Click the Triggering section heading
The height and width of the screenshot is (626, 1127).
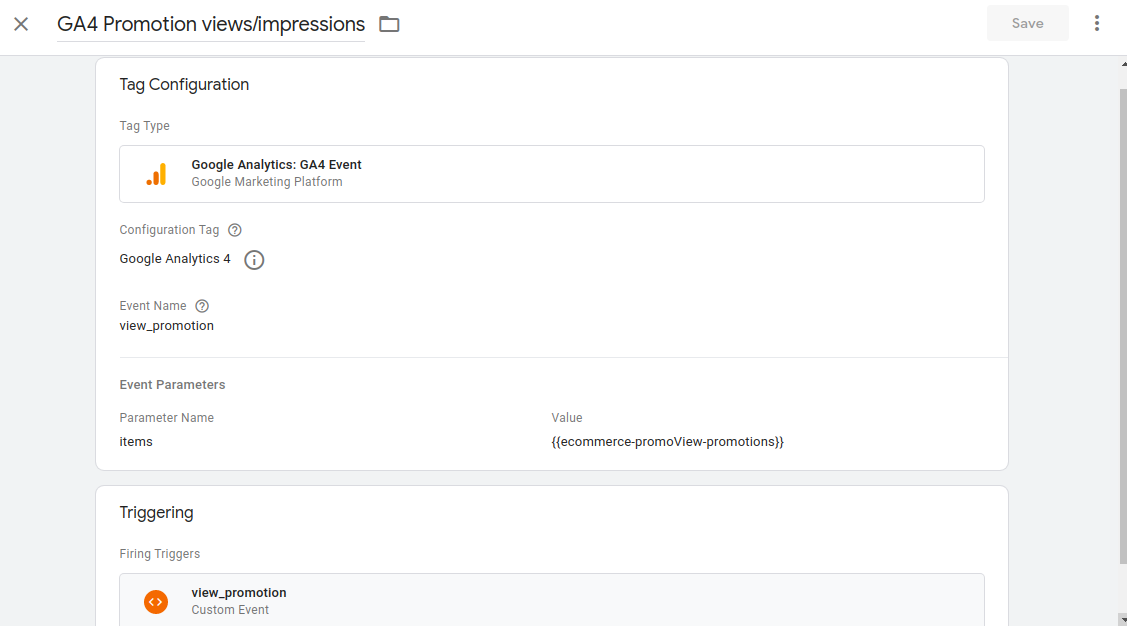pyautogui.click(x=156, y=513)
